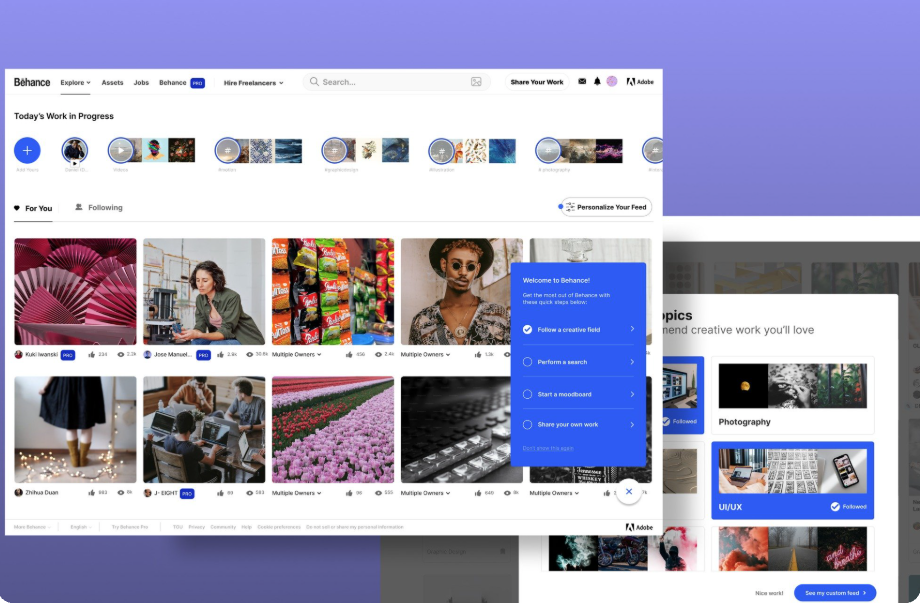Screen dimensions: 920x603
Task: Click the PRO badge next to Kuki Iwanski
Action: click(68, 355)
